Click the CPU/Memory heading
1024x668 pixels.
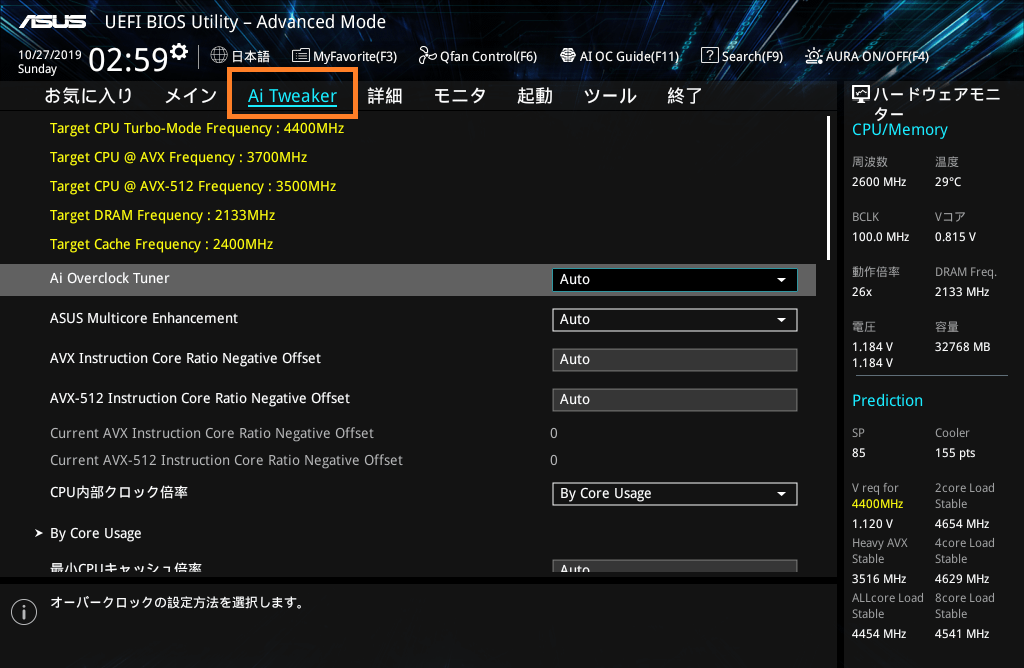coord(899,130)
